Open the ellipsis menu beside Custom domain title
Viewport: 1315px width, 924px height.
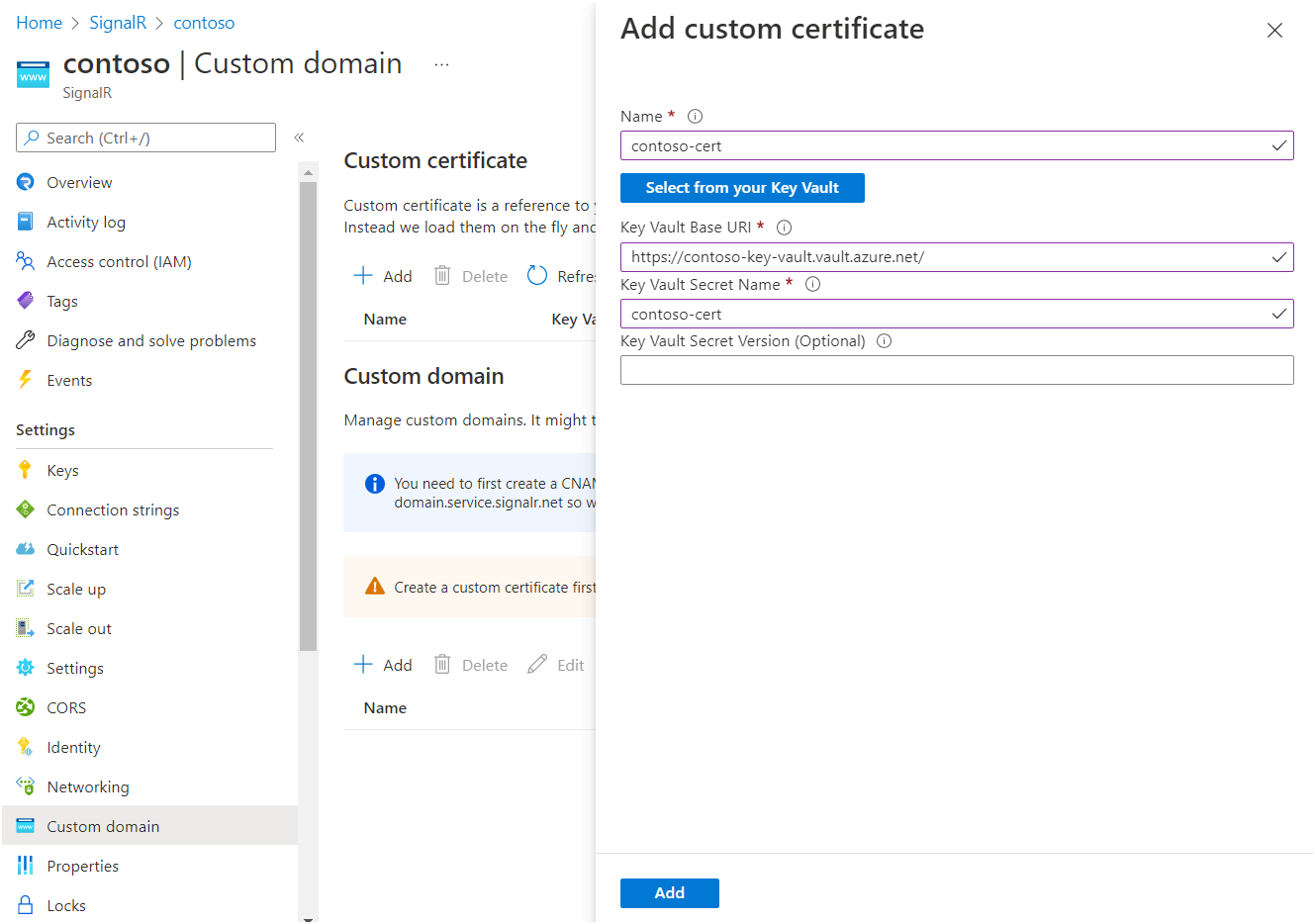click(x=441, y=63)
